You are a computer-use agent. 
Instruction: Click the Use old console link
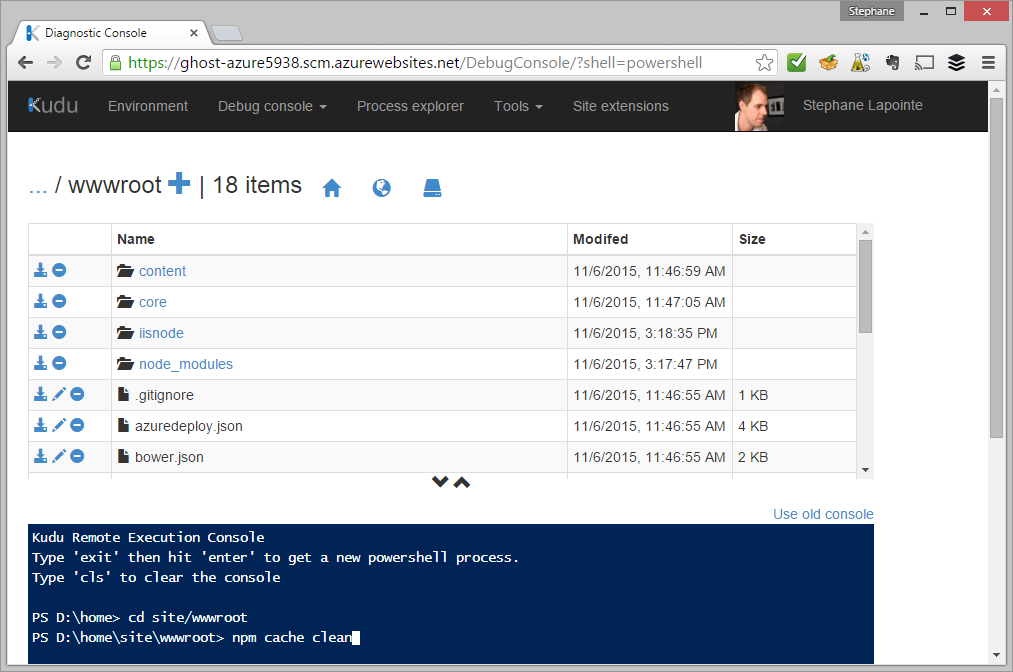pyautogui.click(x=823, y=514)
